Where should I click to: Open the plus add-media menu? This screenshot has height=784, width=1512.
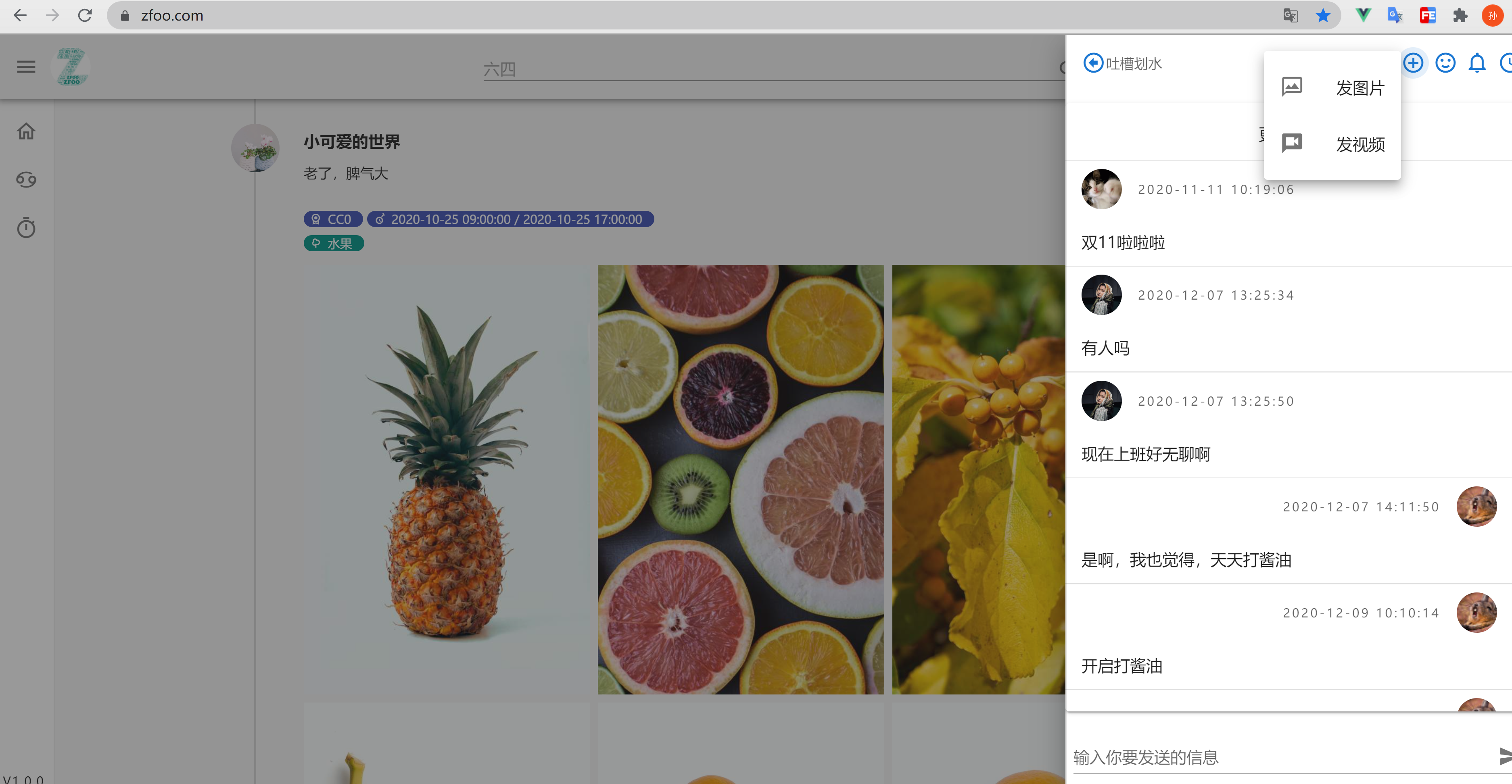coord(1413,63)
